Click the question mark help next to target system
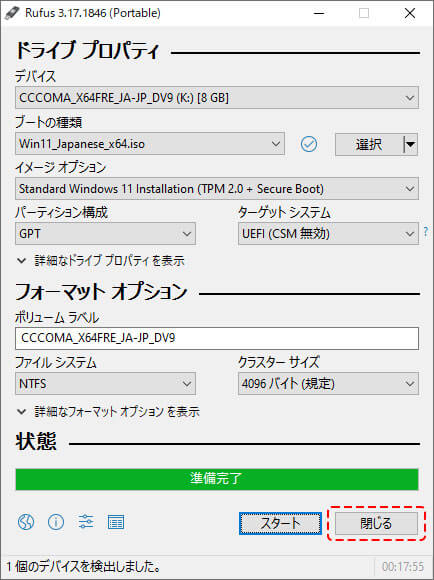The height and width of the screenshot is (580, 434). [x=426, y=232]
